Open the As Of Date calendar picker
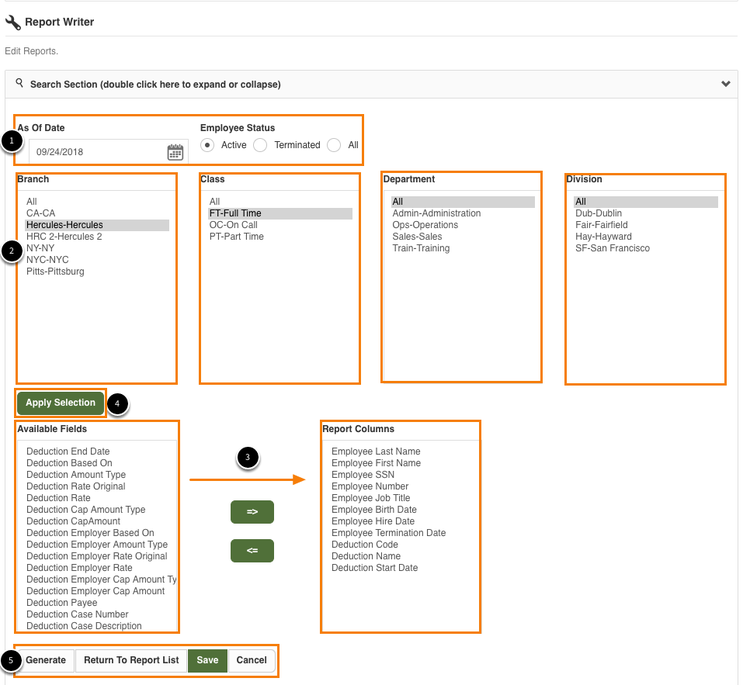750x685 pixels. click(175, 152)
